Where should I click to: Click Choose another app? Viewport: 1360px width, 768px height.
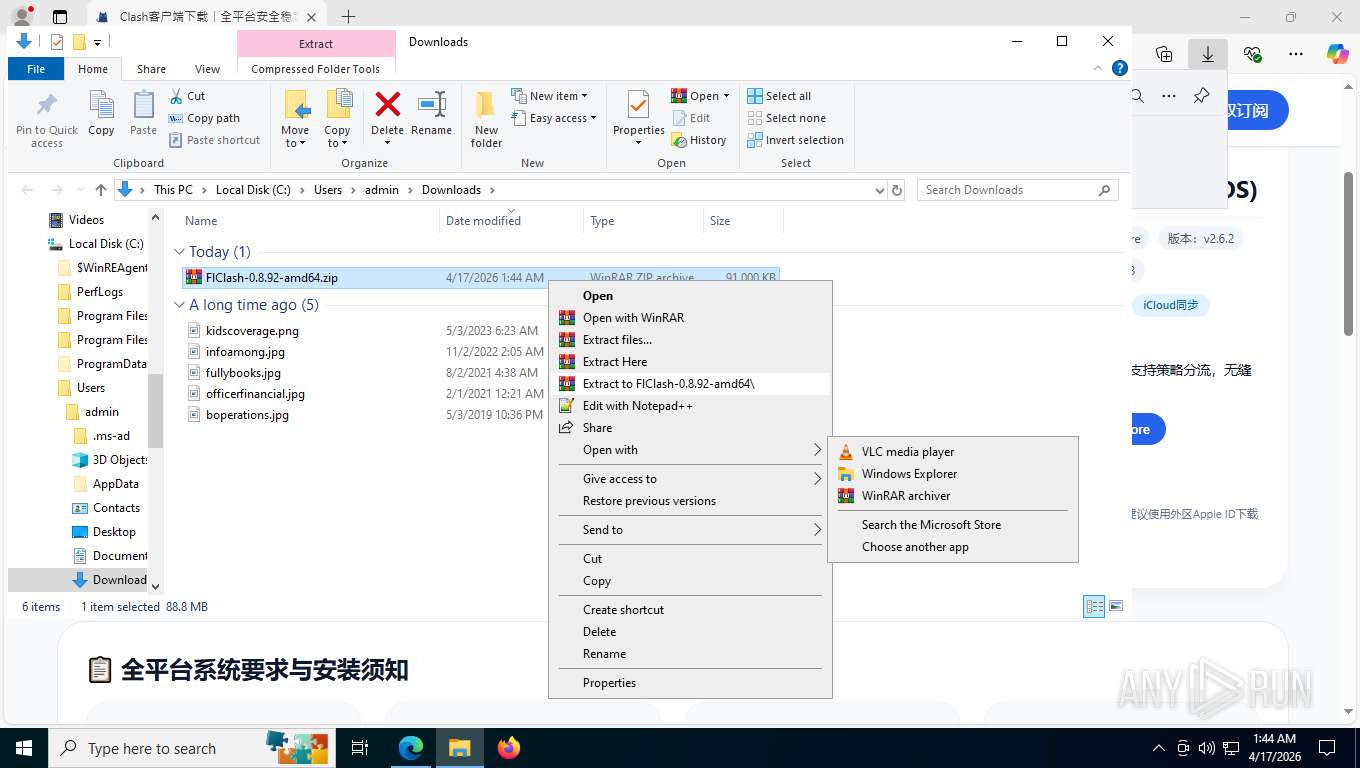953,547
